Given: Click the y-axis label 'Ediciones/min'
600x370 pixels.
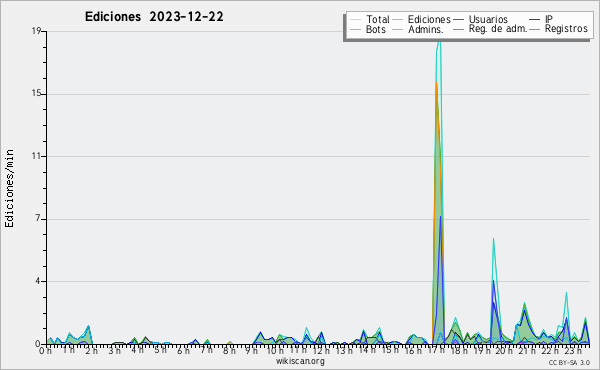Looking at the screenshot, I should [9, 188].
